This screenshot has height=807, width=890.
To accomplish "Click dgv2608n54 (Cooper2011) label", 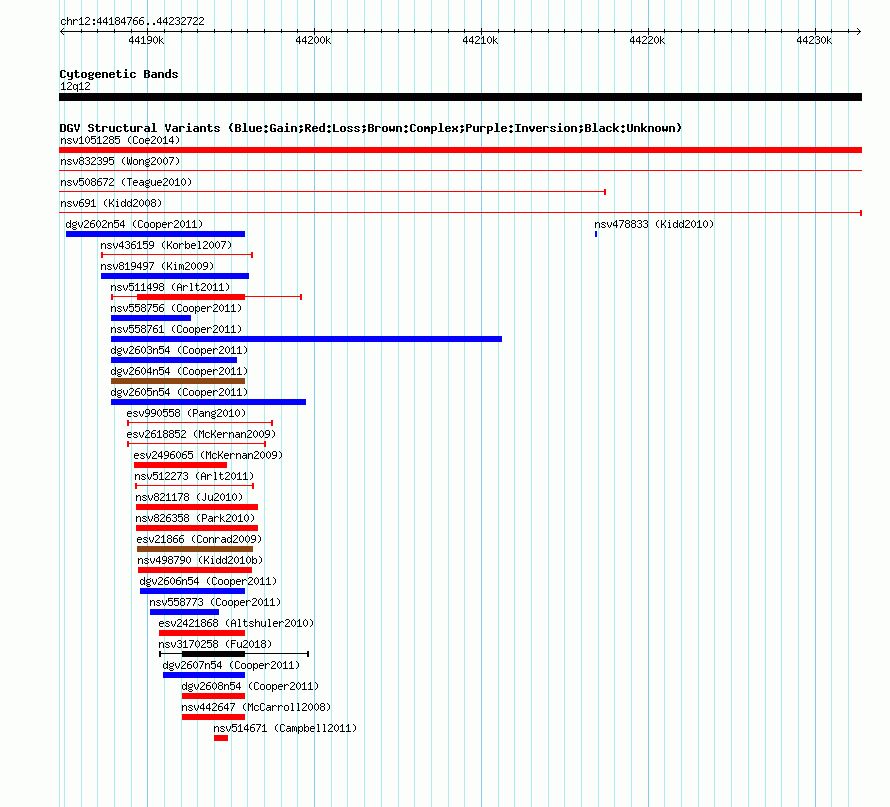I will 250,686.
